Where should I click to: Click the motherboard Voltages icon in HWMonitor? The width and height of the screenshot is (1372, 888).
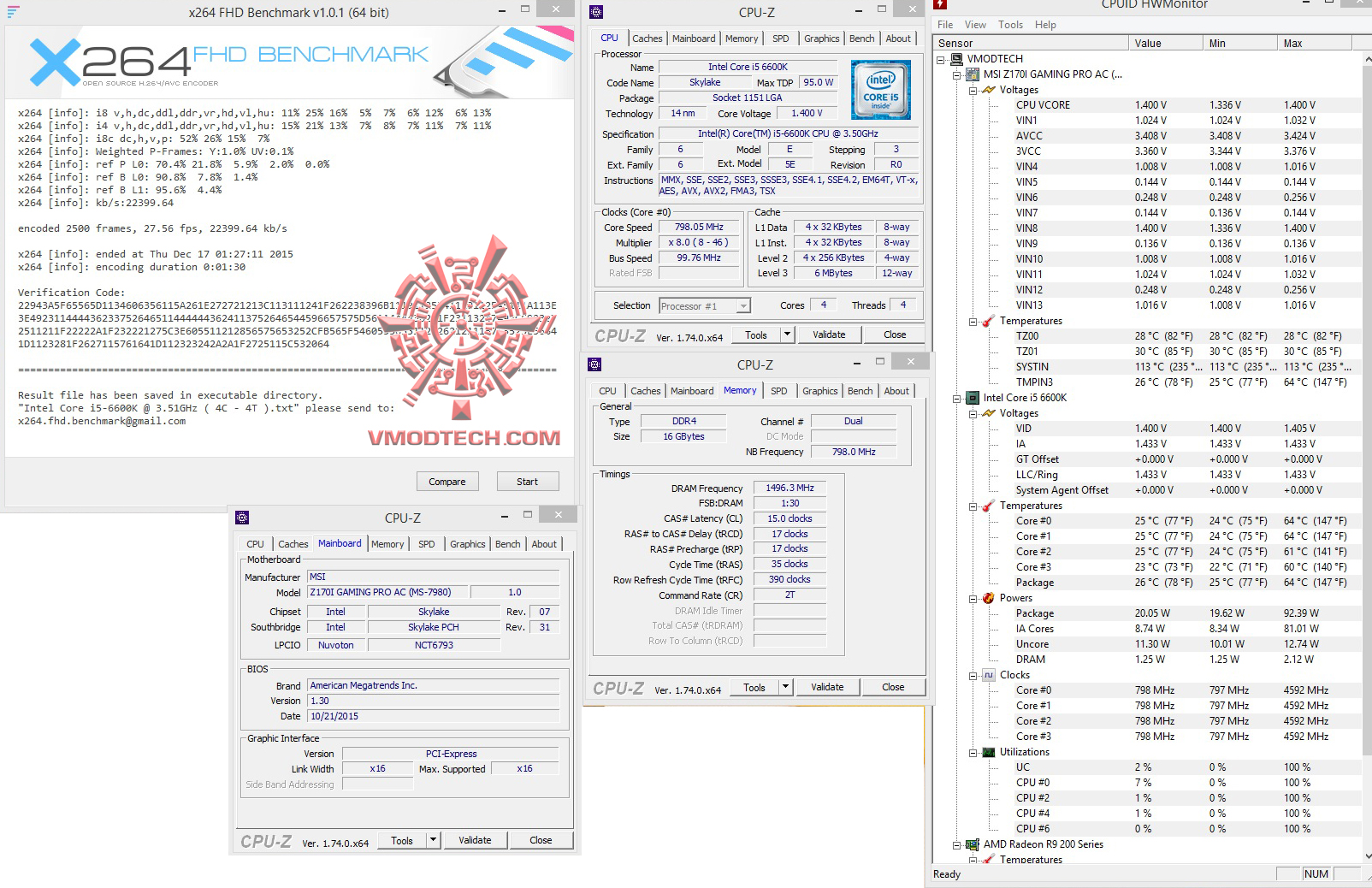pos(989,90)
